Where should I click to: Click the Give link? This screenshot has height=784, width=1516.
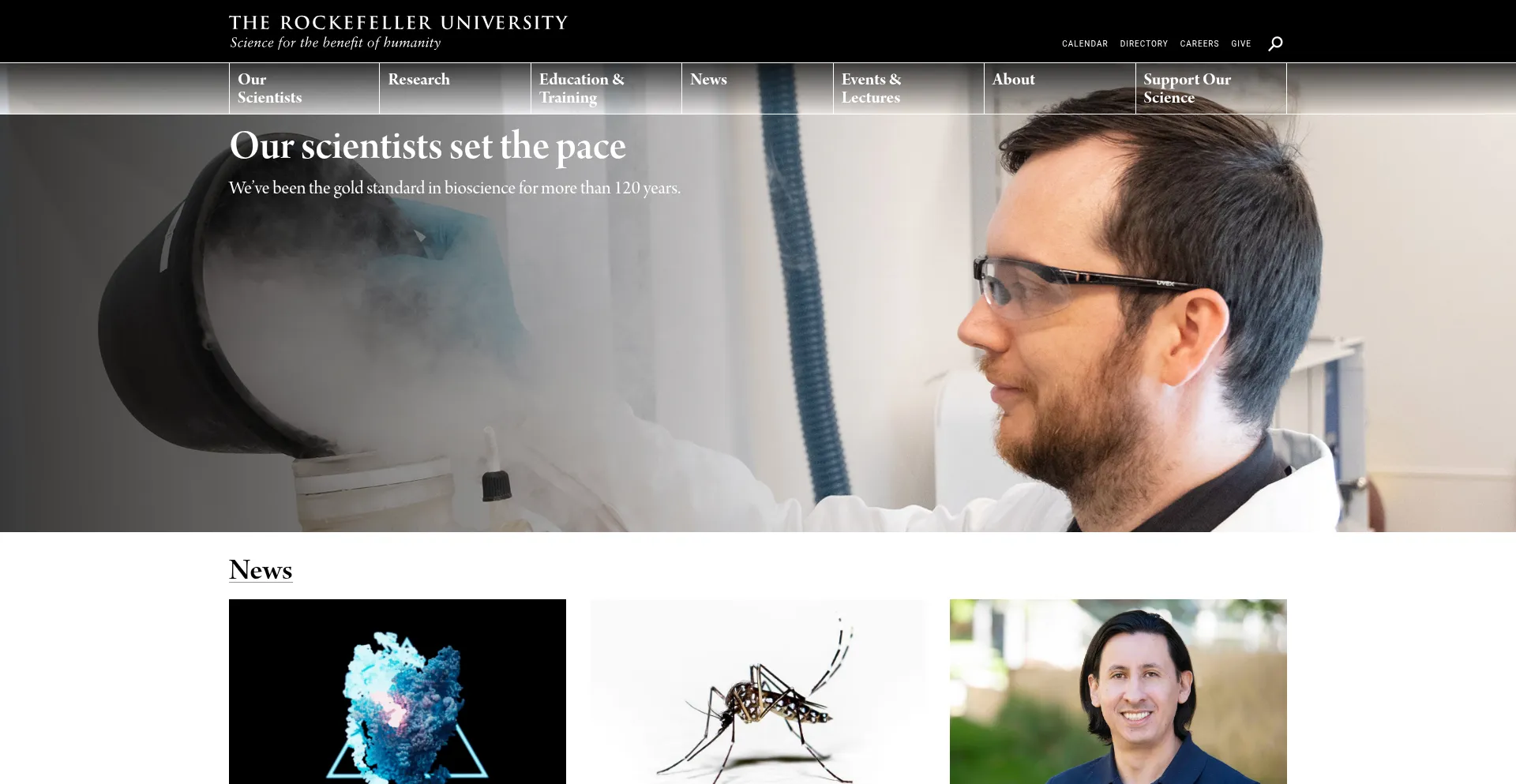pyautogui.click(x=1240, y=43)
